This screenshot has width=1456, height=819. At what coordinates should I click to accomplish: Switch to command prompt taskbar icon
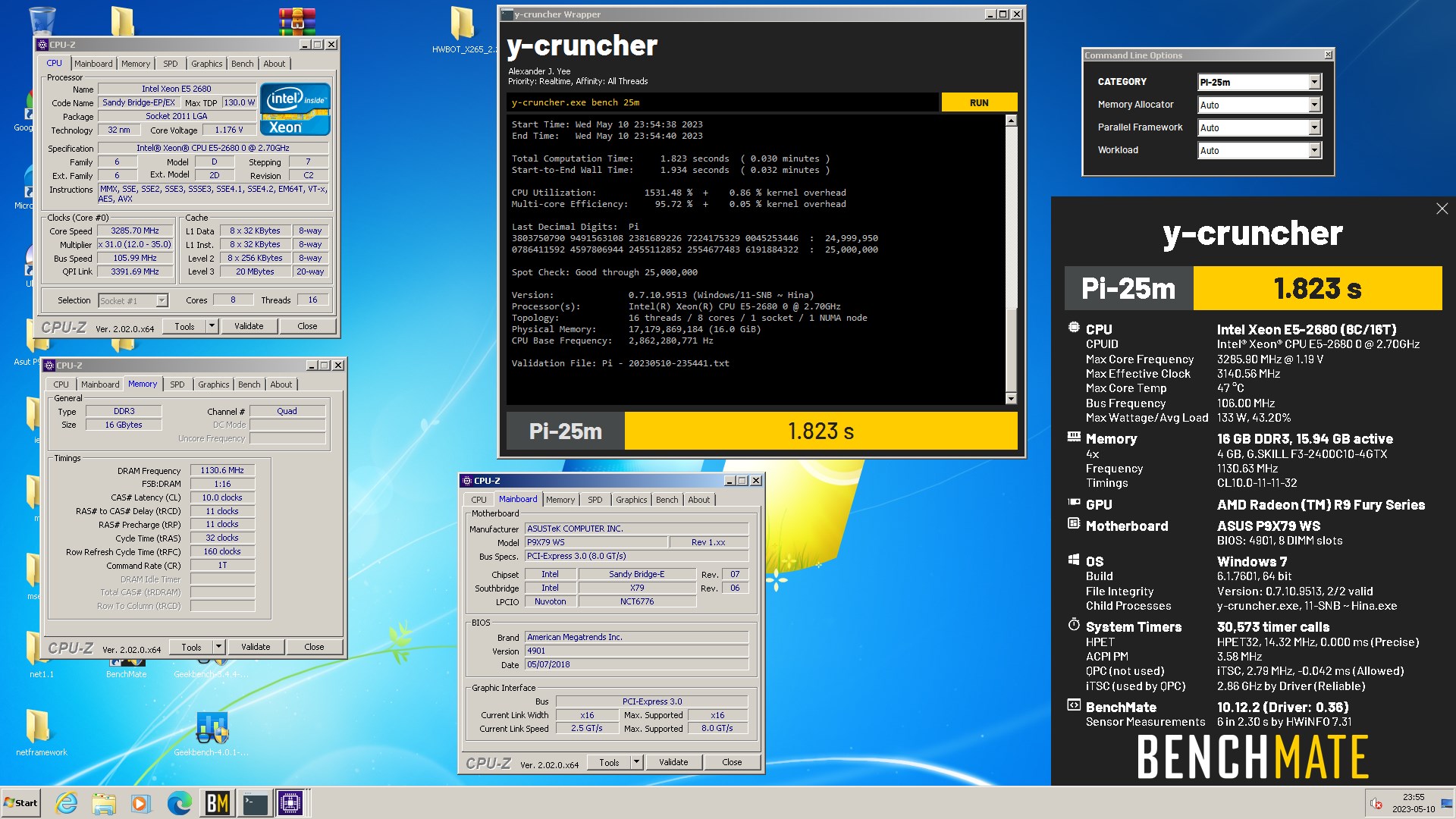coord(254,803)
